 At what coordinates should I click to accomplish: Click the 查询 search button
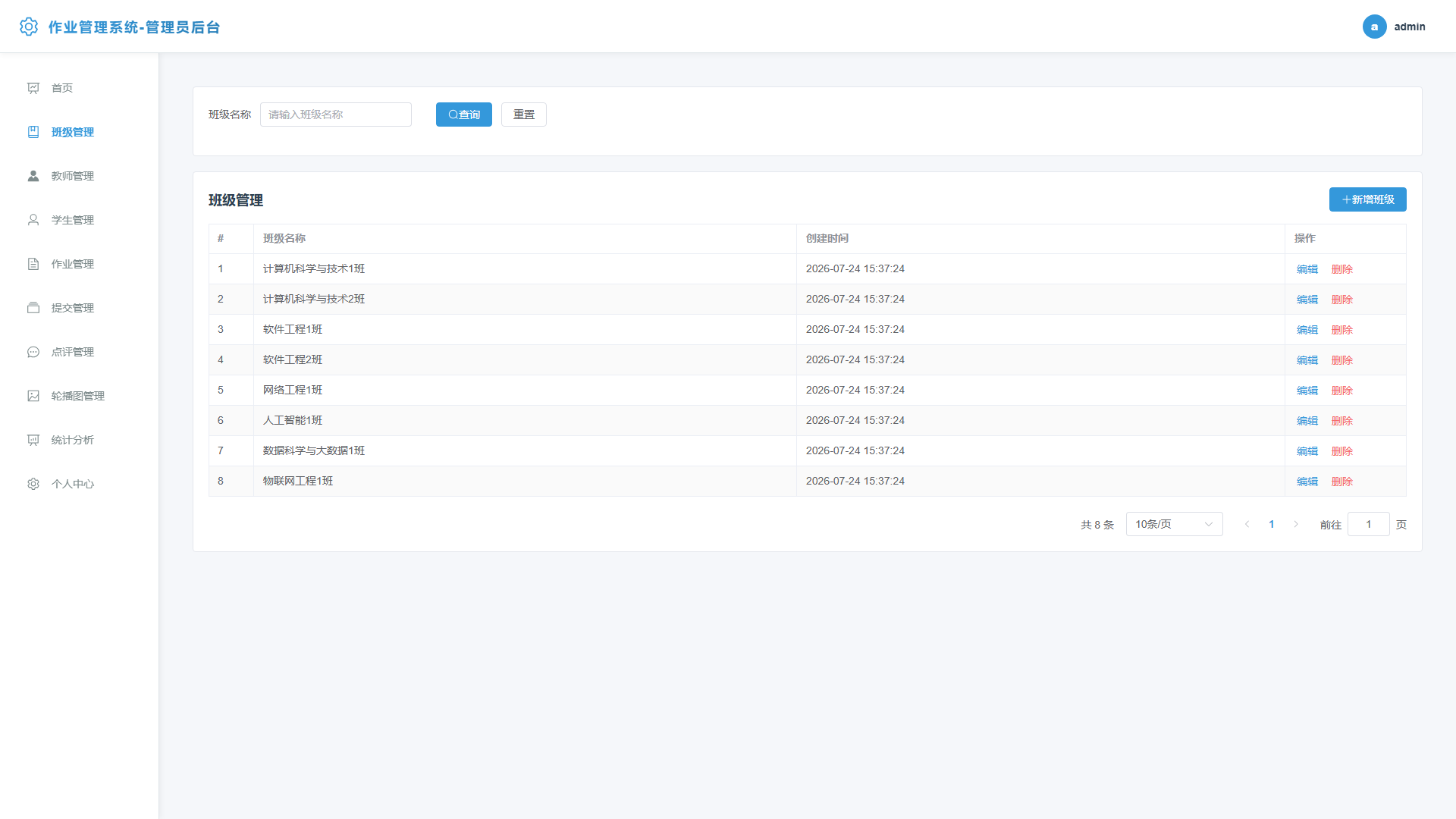[464, 115]
